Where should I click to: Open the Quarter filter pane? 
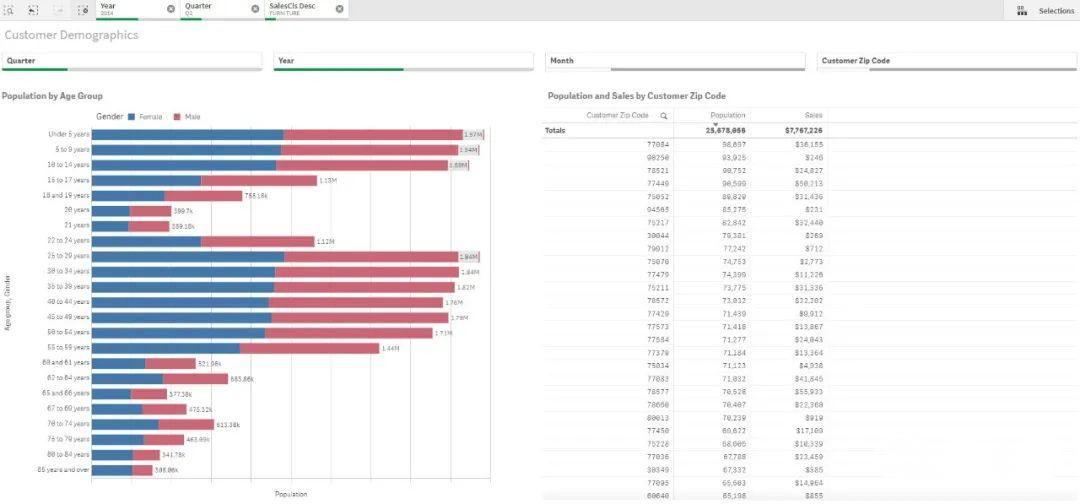pos(134,61)
